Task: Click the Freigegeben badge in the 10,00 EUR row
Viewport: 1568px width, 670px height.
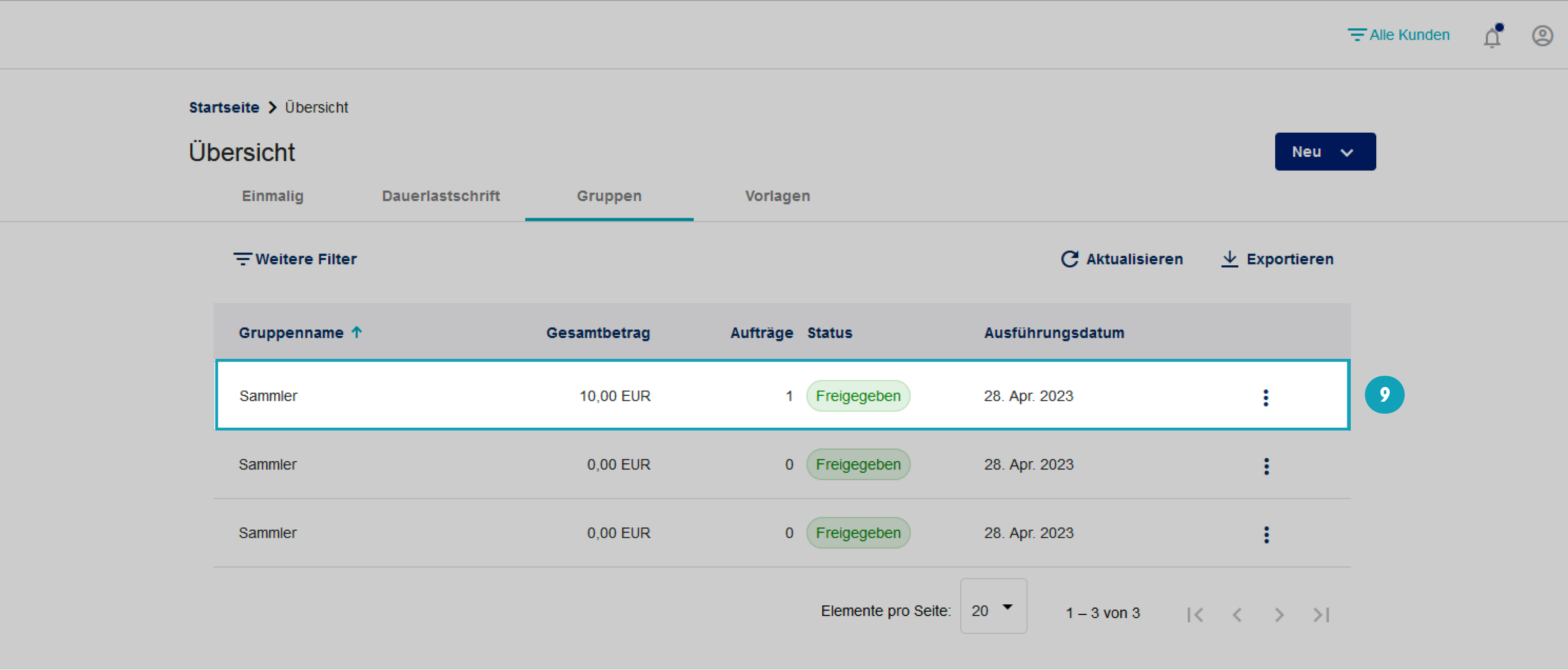Action: (858, 396)
